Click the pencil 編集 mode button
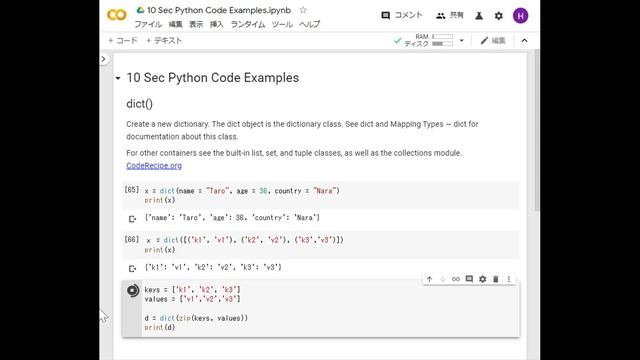This screenshot has height=360, width=640. pyautogui.click(x=493, y=40)
